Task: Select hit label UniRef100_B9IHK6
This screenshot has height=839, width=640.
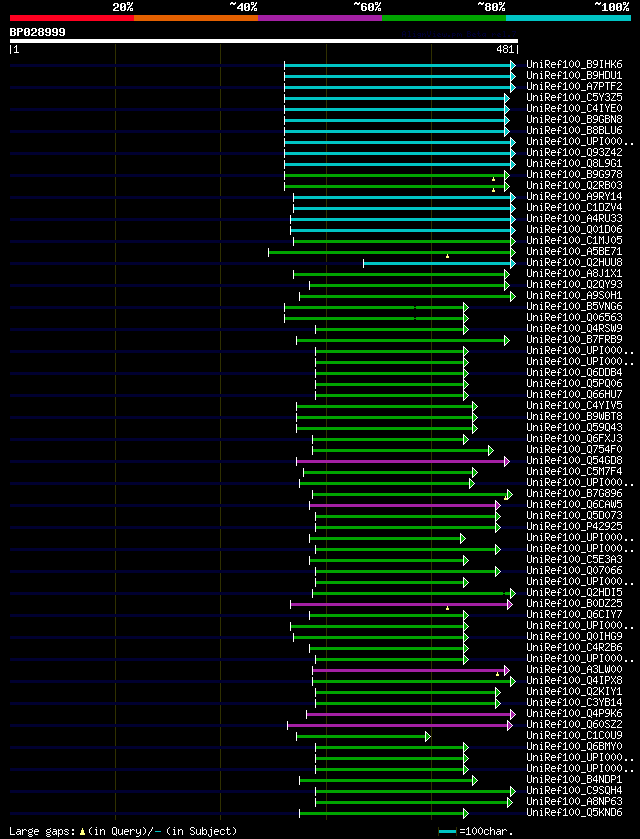Action: [574, 65]
